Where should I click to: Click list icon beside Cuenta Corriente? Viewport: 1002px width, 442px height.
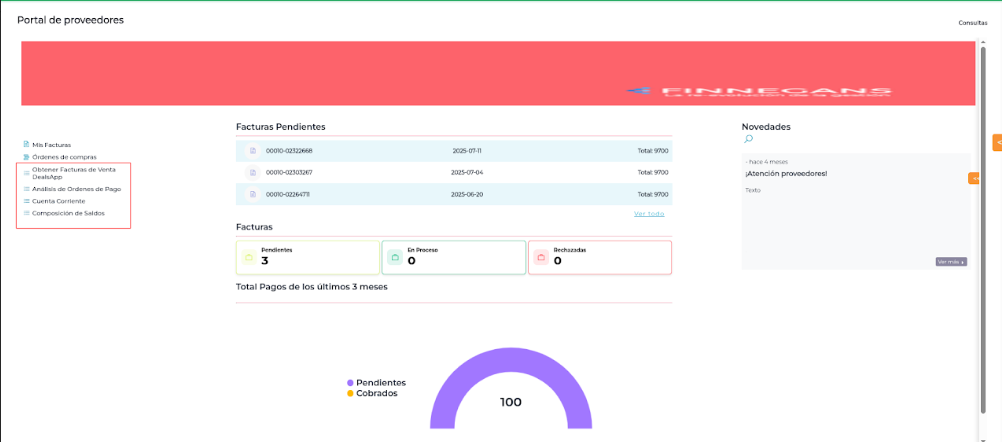pyautogui.click(x=26, y=201)
